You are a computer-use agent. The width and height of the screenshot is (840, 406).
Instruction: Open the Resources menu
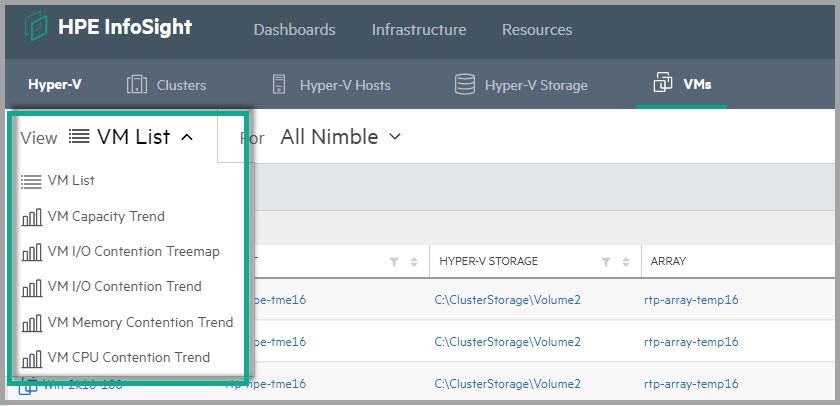click(x=537, y=29)
